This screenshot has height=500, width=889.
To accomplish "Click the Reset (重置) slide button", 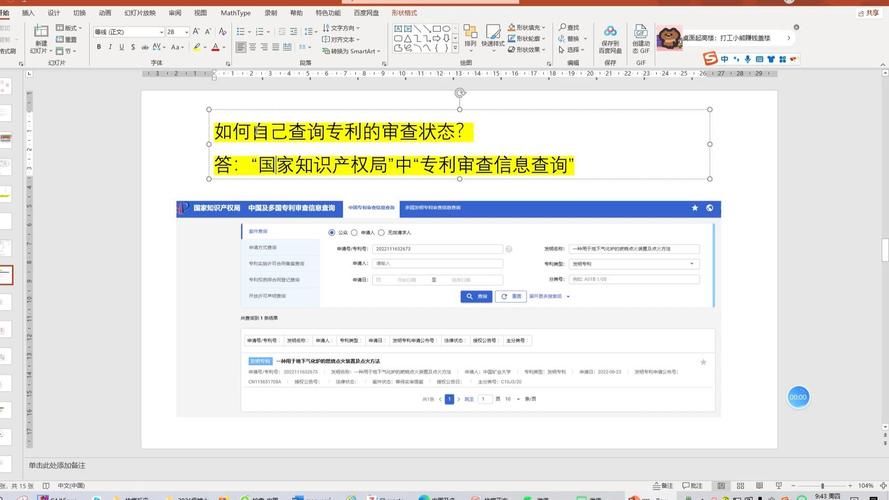I will click(x=66, y=39).
